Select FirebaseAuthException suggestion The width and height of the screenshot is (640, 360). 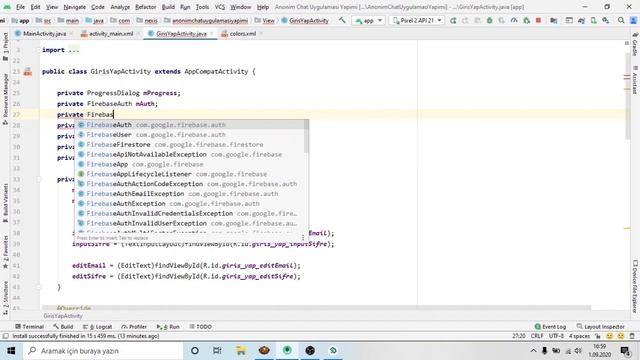(190, 204)
